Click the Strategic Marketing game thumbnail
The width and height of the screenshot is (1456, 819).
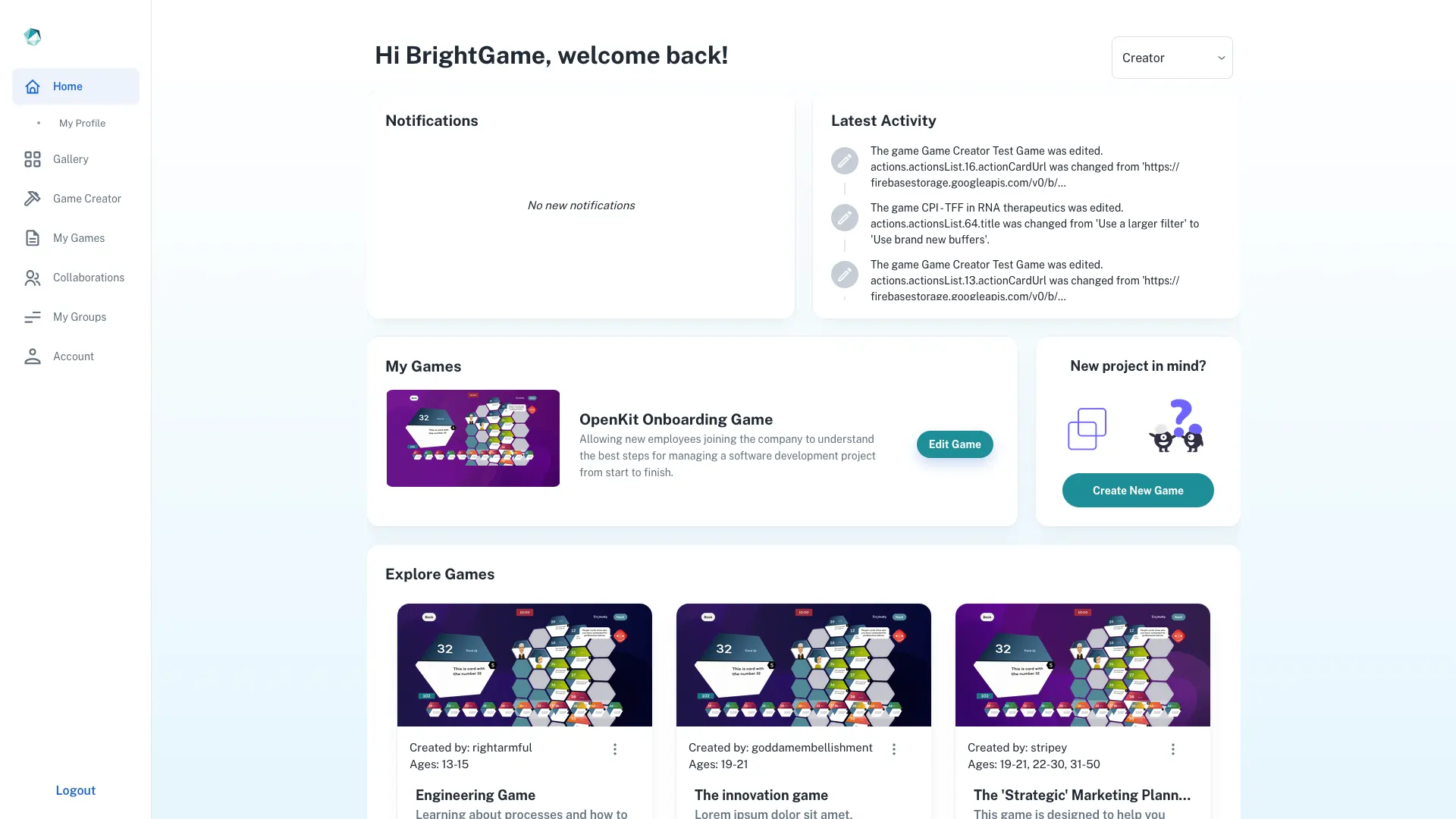(x=1082, y=665)
